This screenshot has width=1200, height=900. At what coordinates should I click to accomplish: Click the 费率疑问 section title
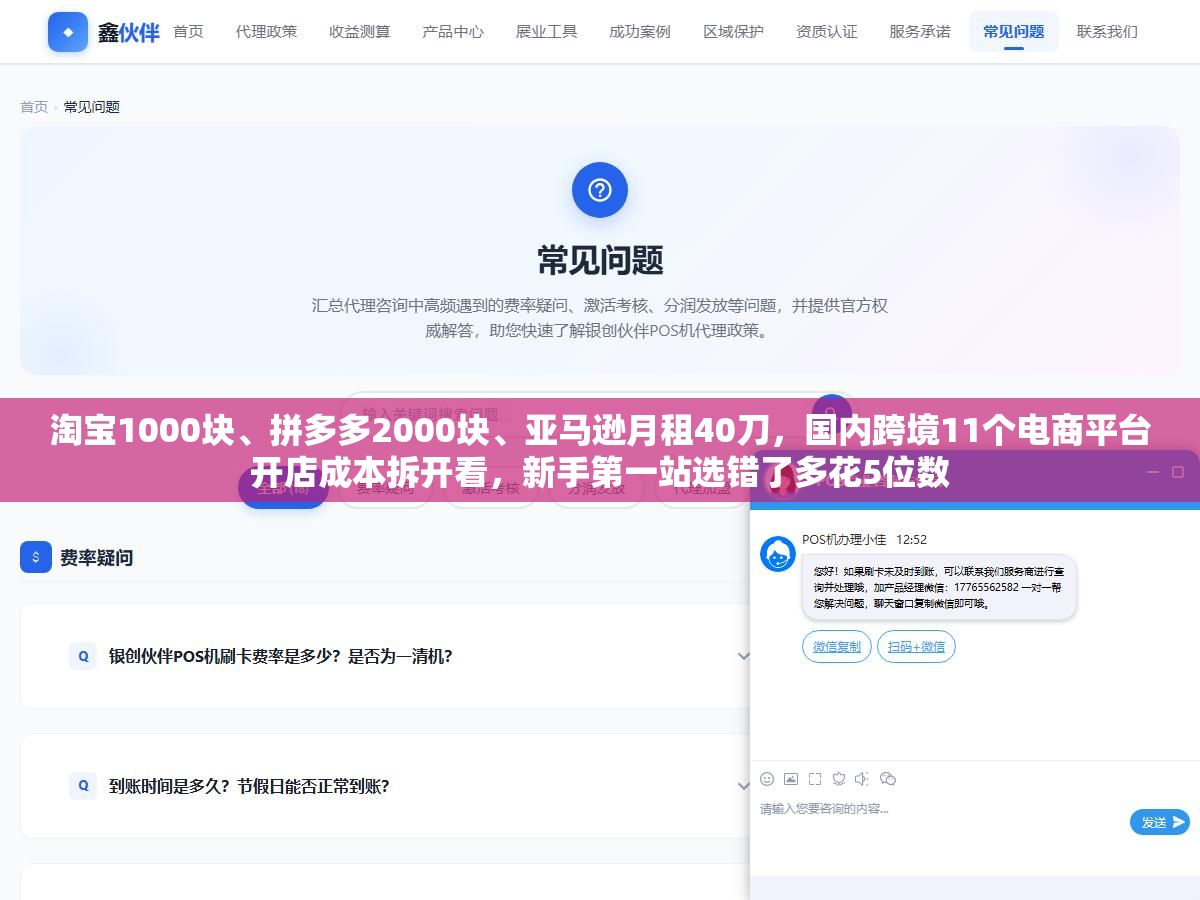[96, 557]
